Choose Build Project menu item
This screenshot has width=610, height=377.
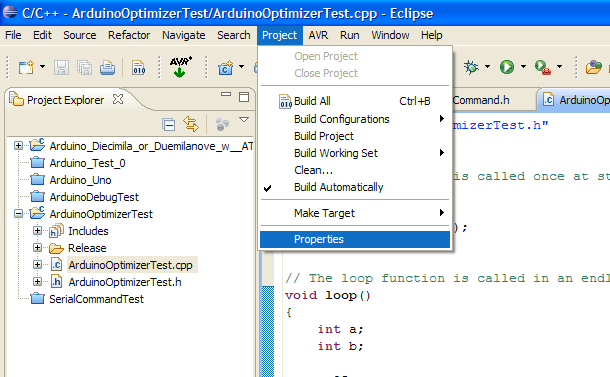354,136
